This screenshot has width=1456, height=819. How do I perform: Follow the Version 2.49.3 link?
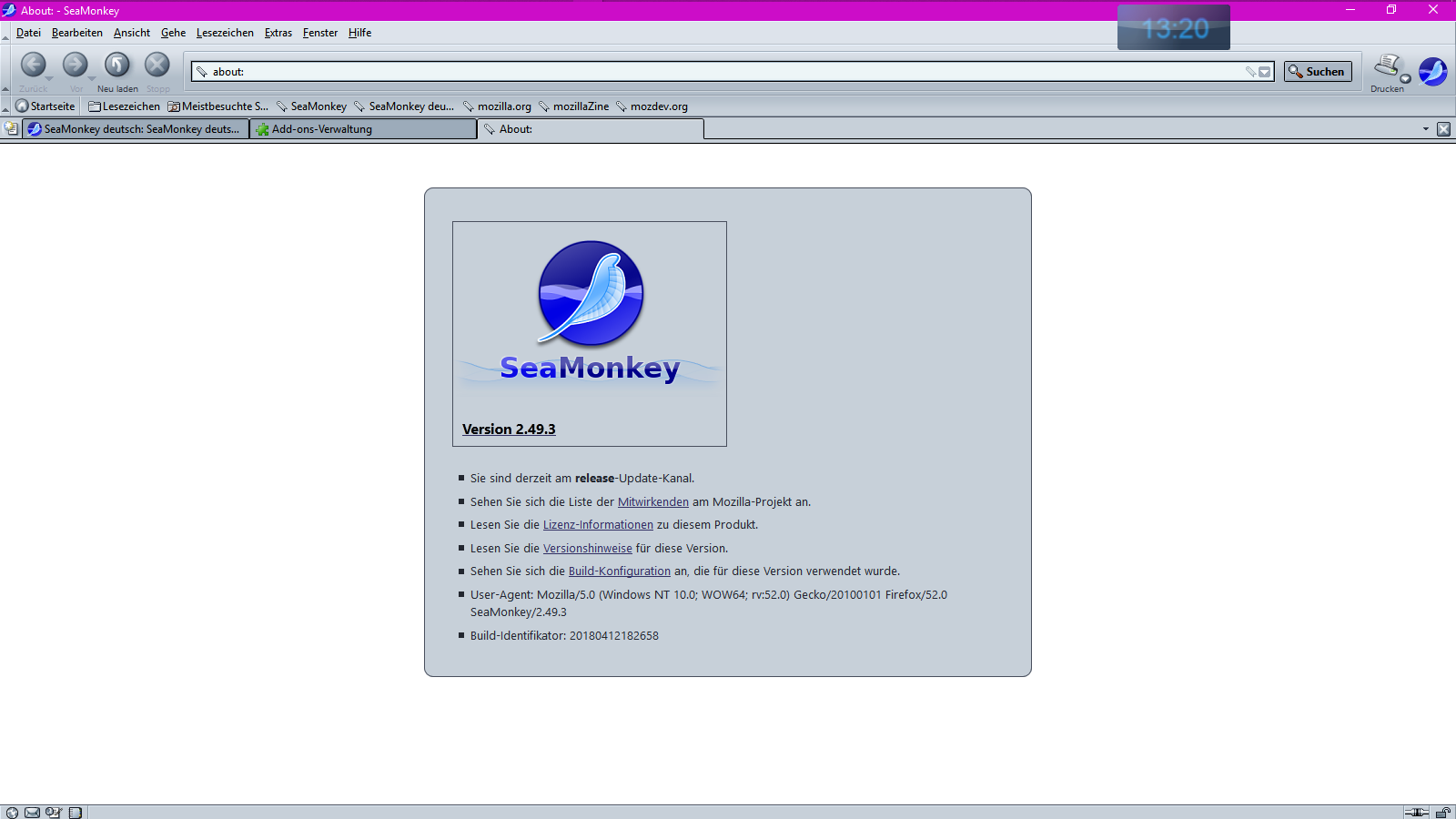[x=509, y=430]
